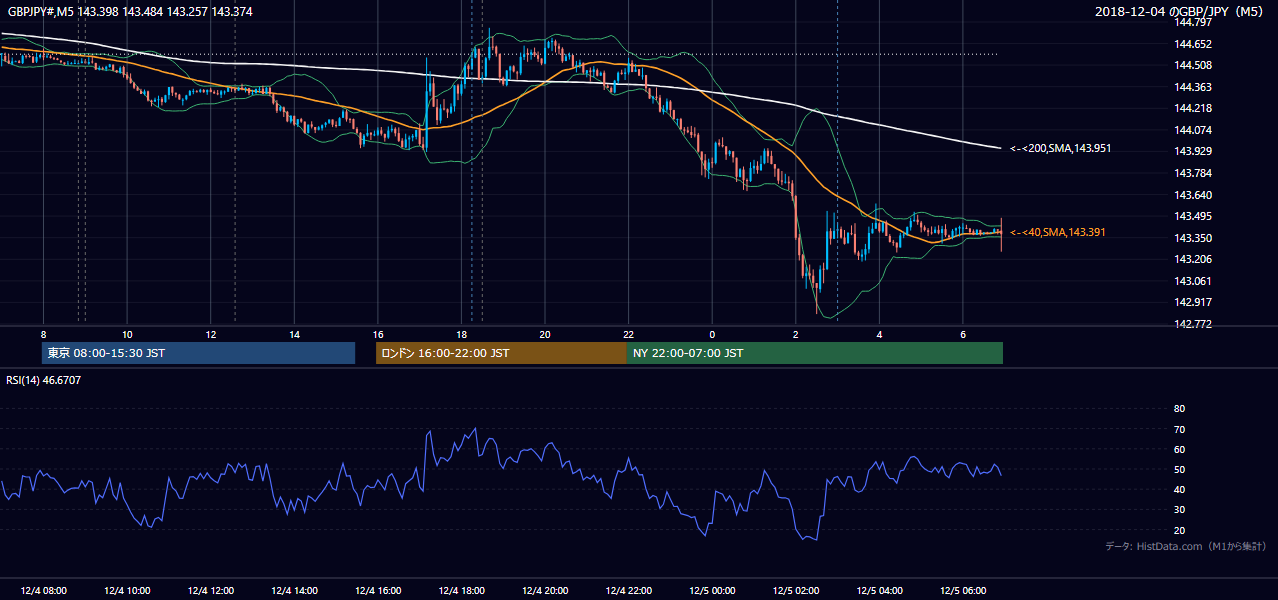Click the 2018-12-04 GBP/JPY (M5) title
The image size is (1278, 600).
tap(1181, 12)
